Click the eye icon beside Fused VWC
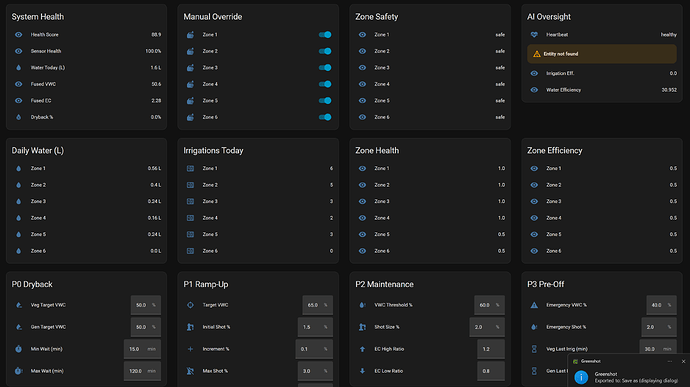Image resolution: width=690 pixels, height=387 pixels. coord(18,84)
